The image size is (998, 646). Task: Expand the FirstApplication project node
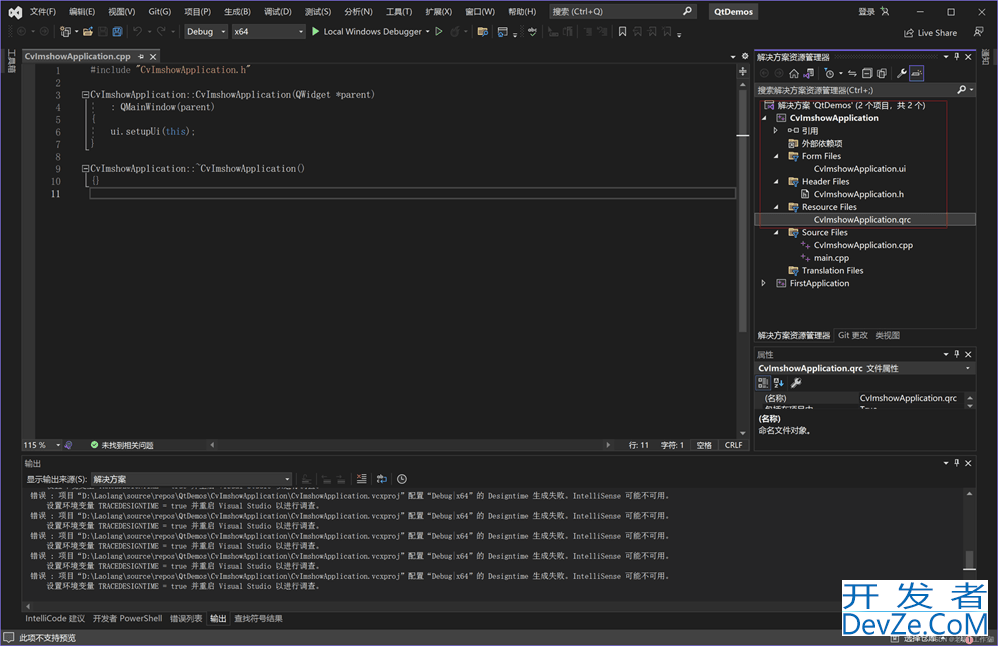[764, 283]
